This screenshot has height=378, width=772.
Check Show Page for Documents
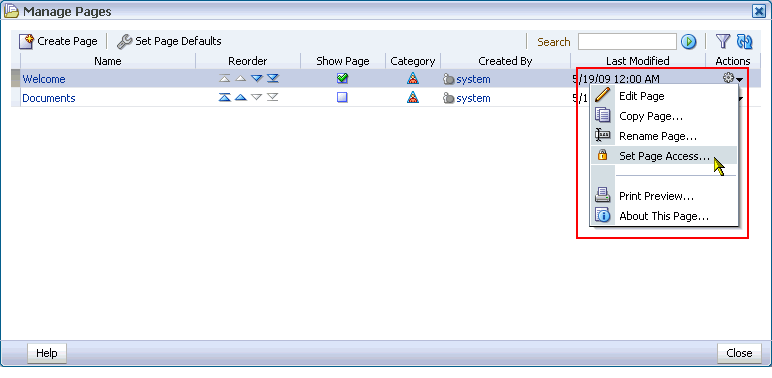(342, 97)
